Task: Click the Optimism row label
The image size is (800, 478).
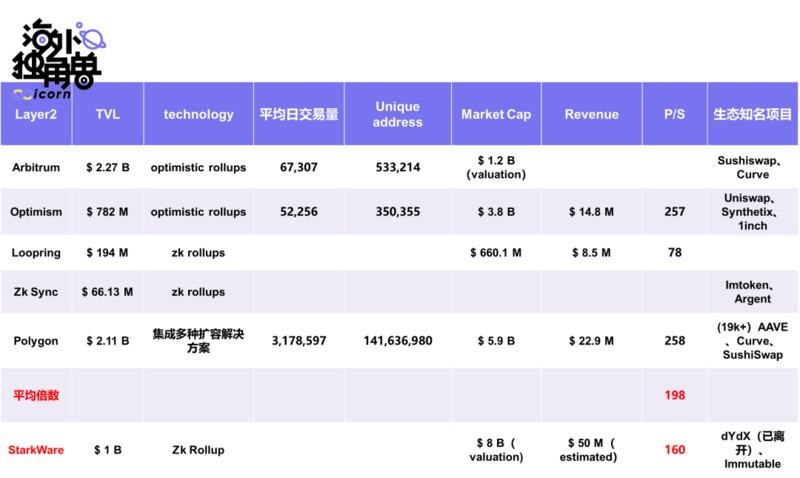Action: (36, 212)
